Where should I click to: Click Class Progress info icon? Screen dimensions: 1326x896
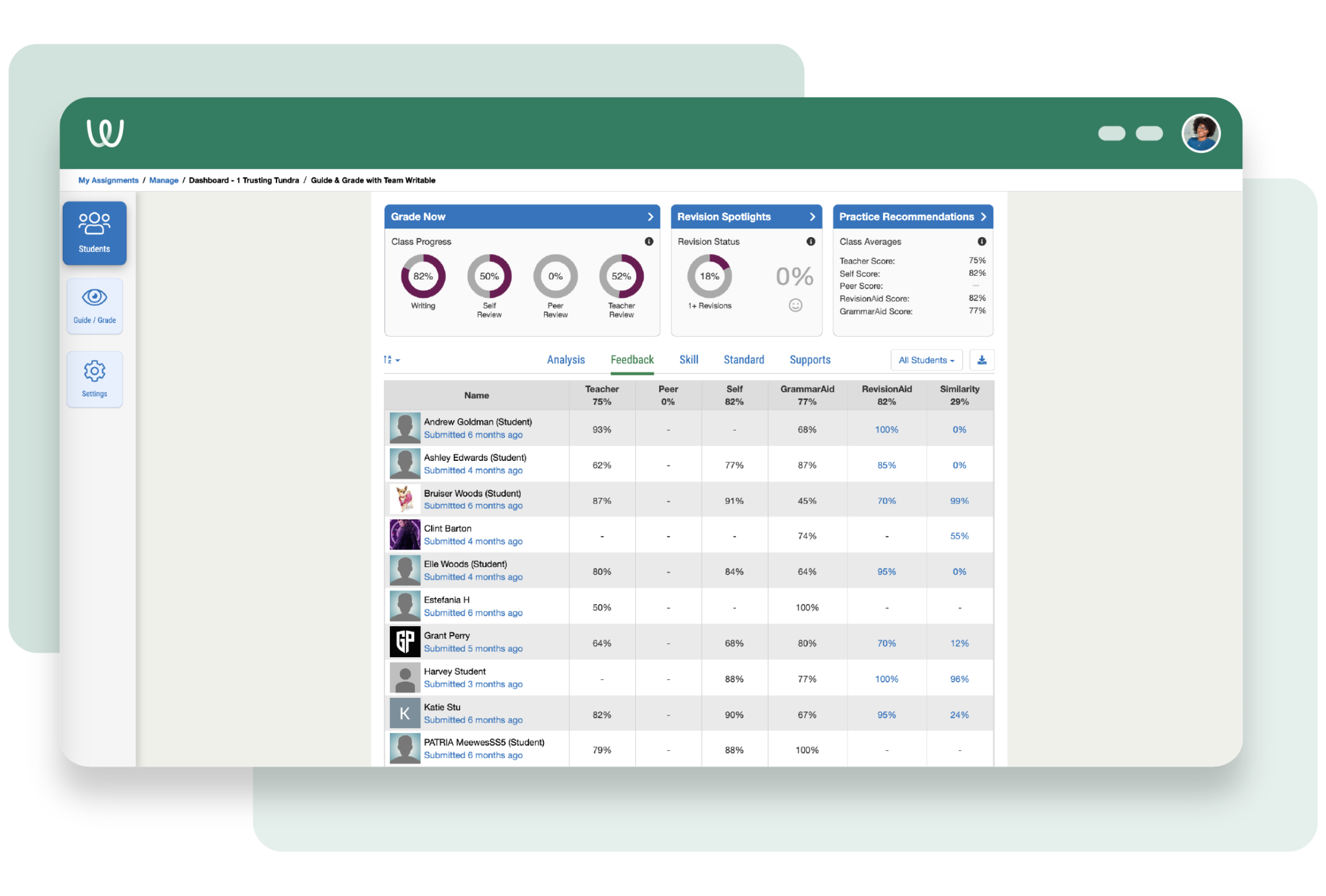tap(649, 241)
